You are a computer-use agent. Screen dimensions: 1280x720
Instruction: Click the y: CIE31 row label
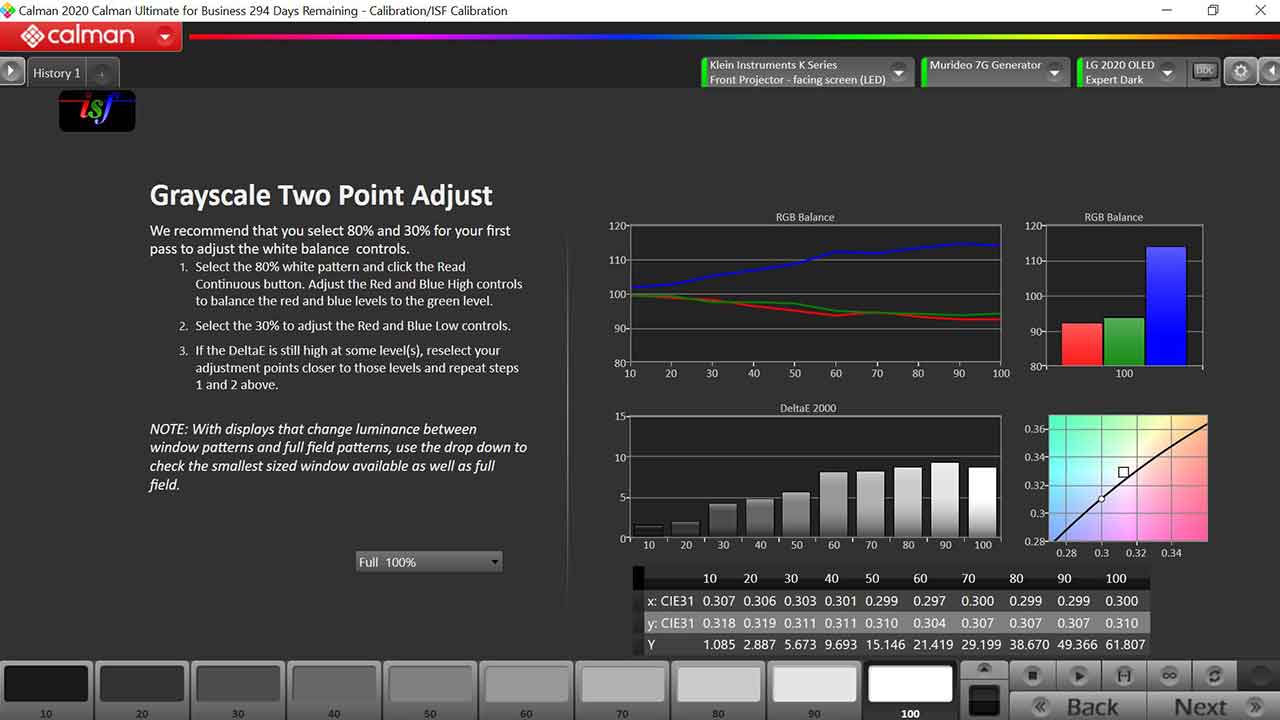coord(671,623)
